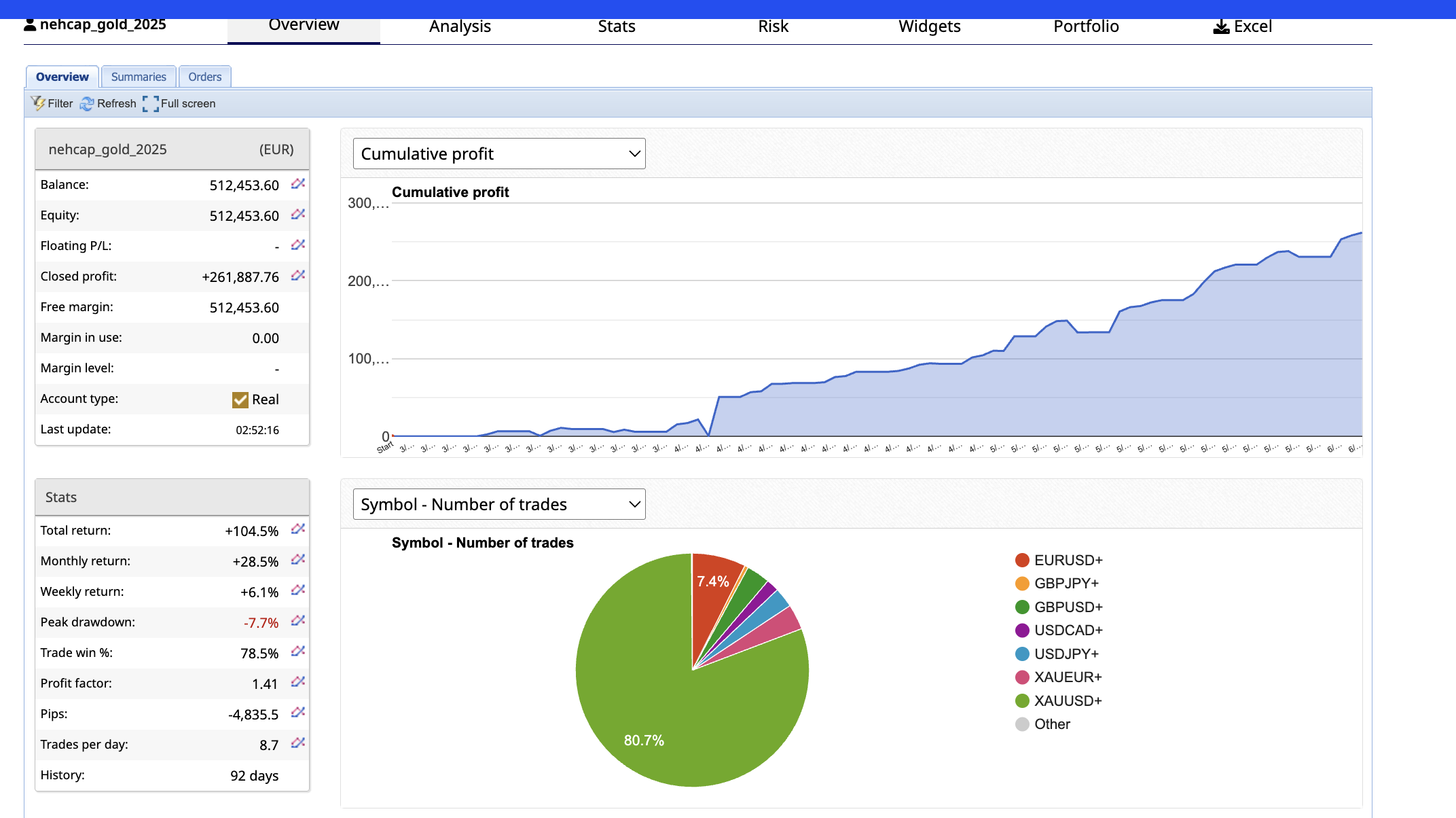Expand Symbol - Number of trades dropdown

point(499,504)
